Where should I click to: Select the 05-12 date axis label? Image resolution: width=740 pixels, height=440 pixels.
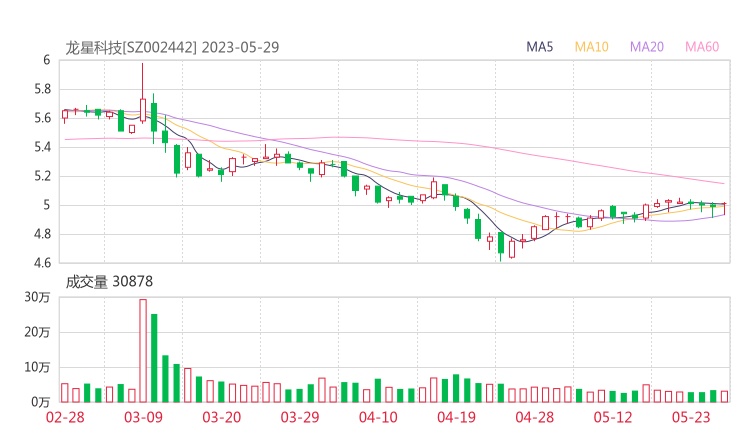(613, 417)
